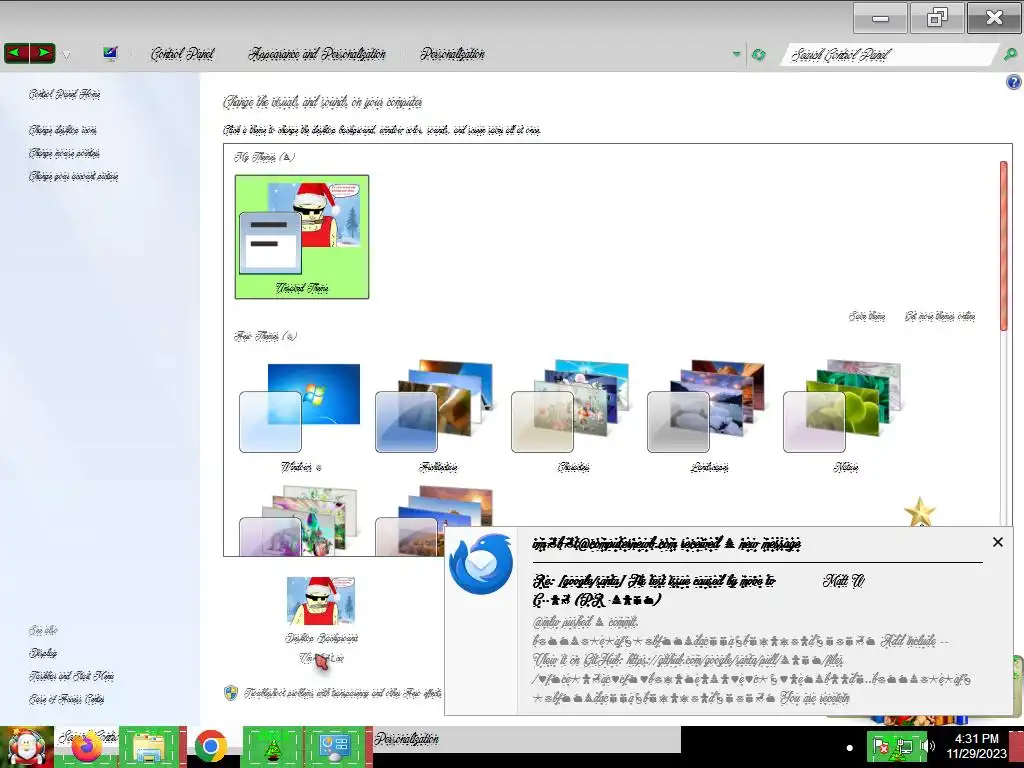Click the Control Panel icon in the address bar

(x=110, y=54)
